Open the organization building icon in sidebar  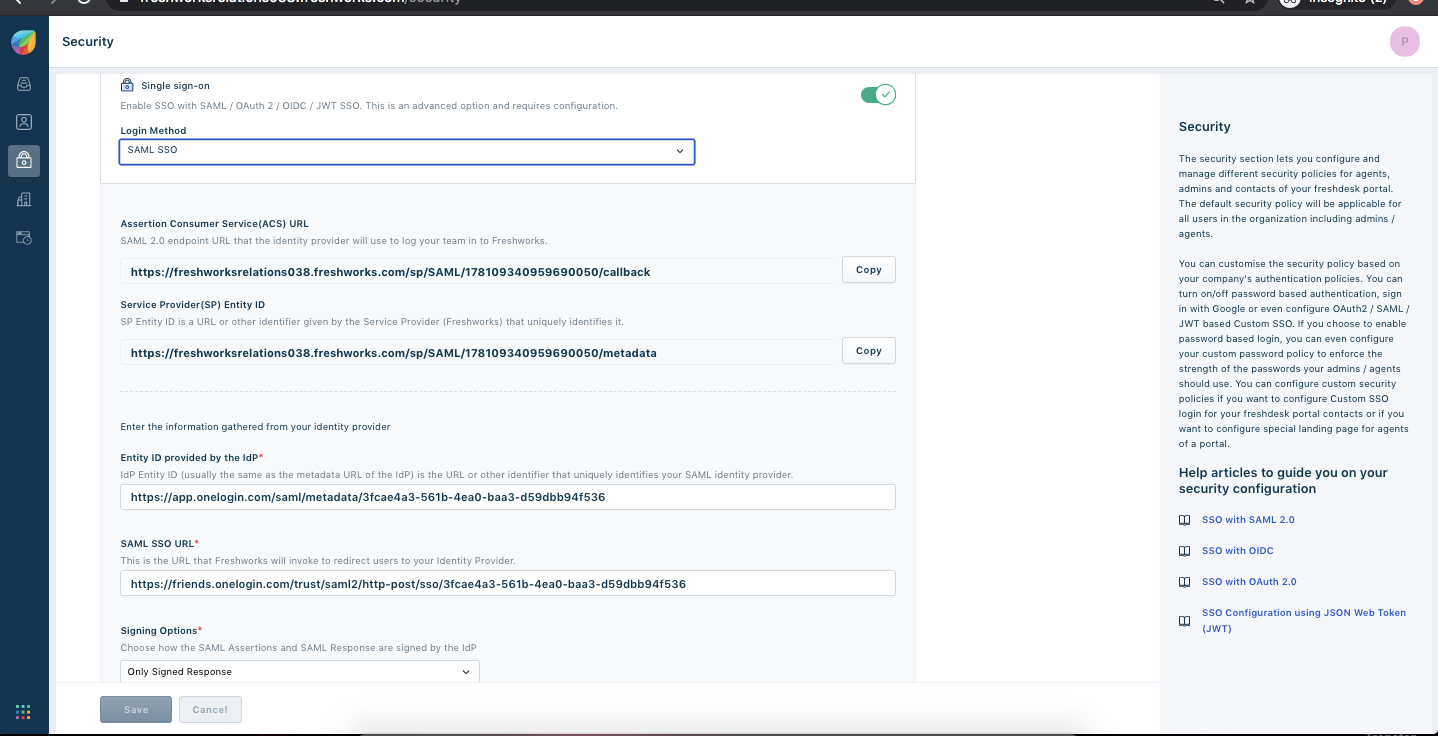24,199
